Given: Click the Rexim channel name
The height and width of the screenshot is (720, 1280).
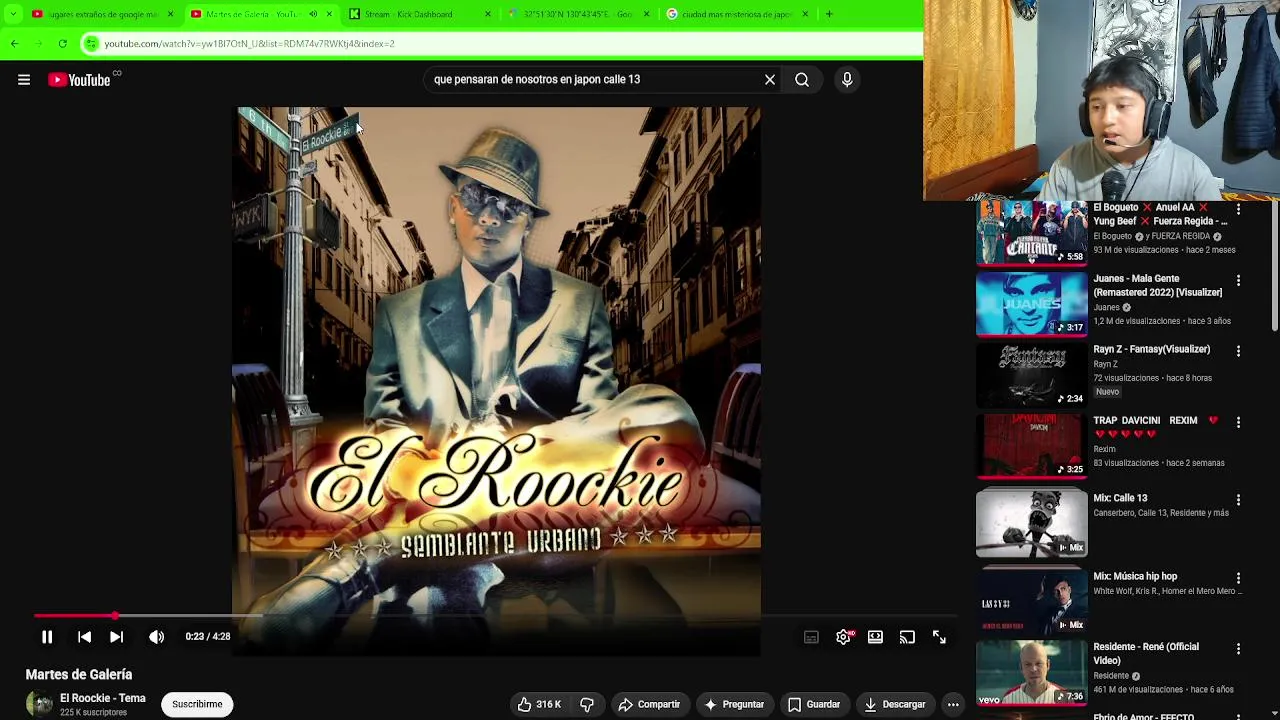Looking at the screenshot, I should [x=1104, y=449].
